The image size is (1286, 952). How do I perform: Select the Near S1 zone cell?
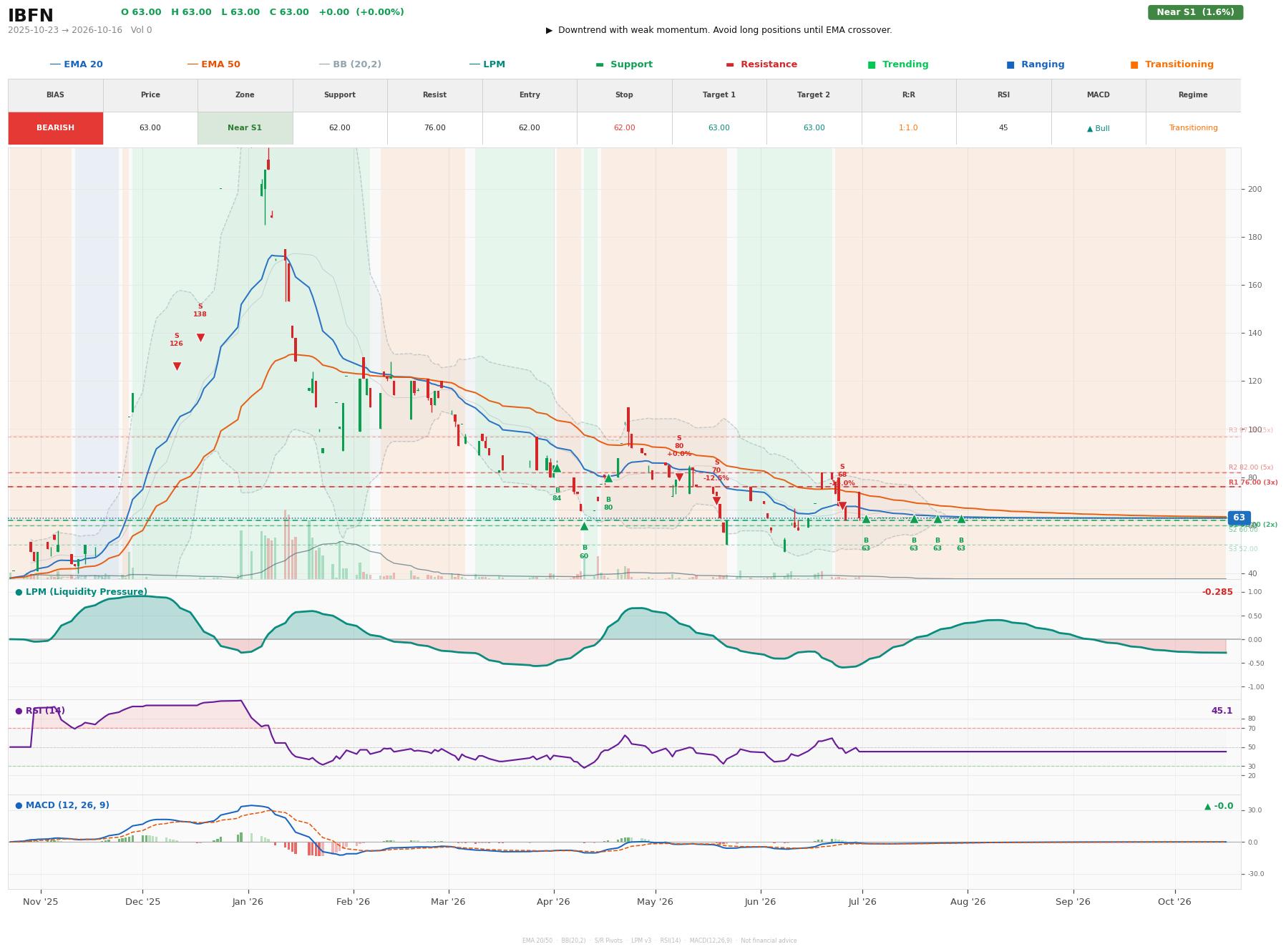coord(245,128)
